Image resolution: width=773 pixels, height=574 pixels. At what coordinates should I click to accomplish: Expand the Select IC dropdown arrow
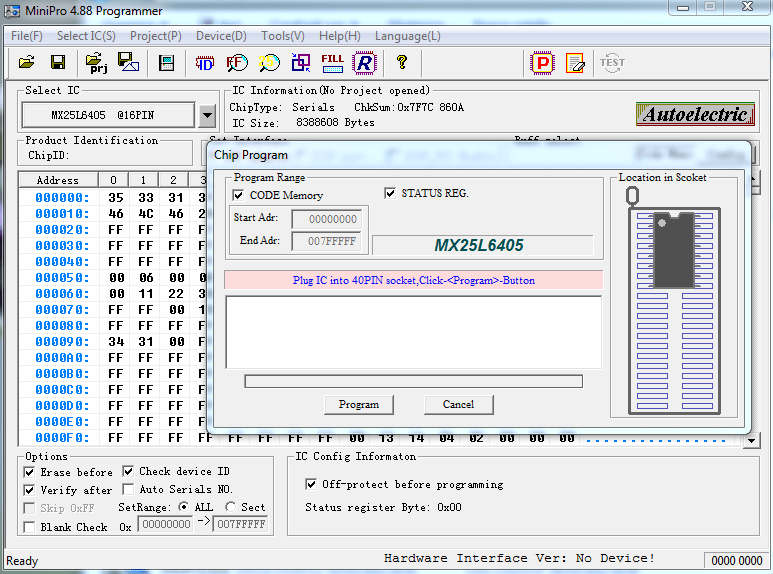tap(207, 116)
